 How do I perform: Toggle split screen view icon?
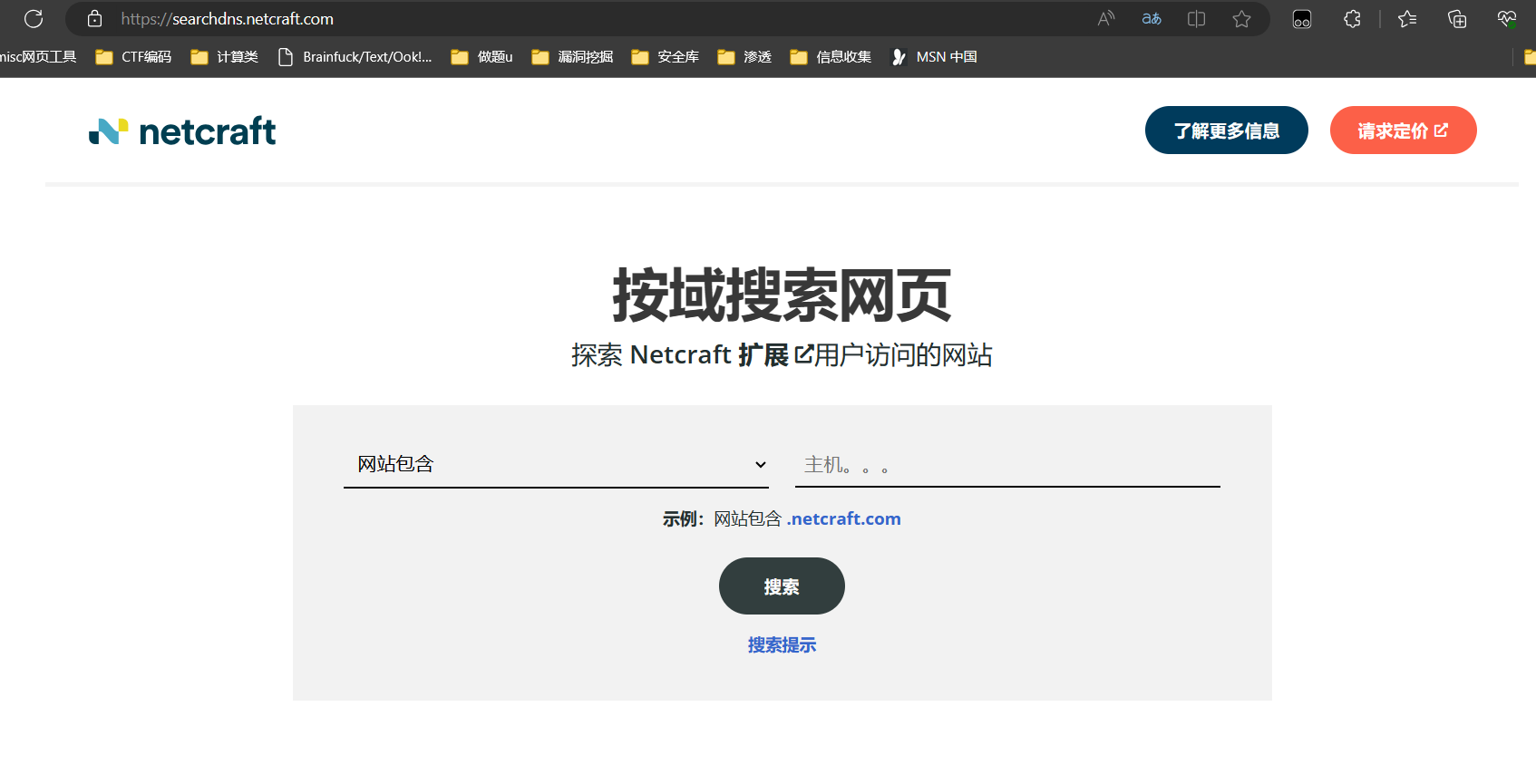1196,19
